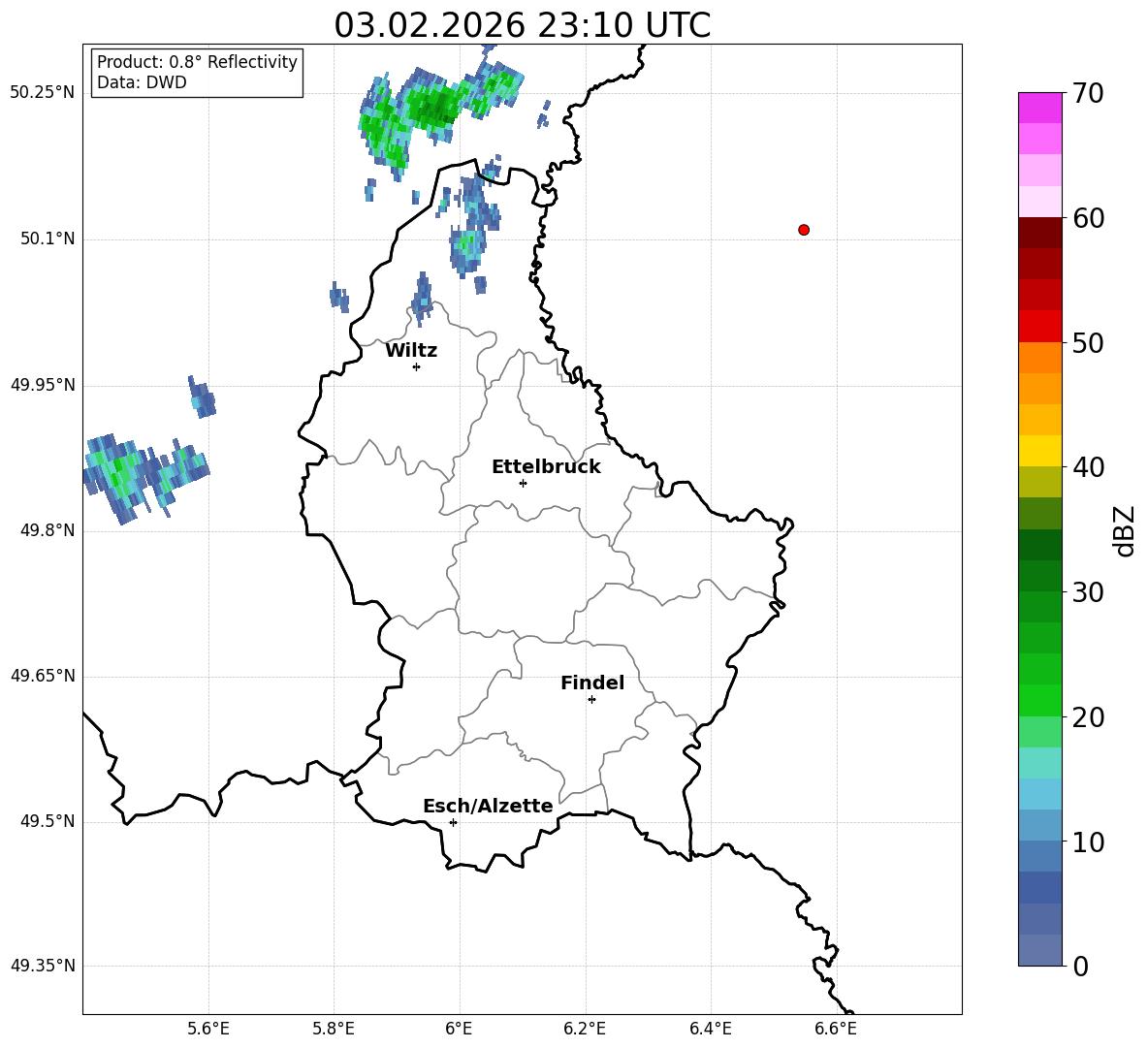Click the 5.6°E longitude label
The image size is (1148, 1048).
click(208, 1029)
